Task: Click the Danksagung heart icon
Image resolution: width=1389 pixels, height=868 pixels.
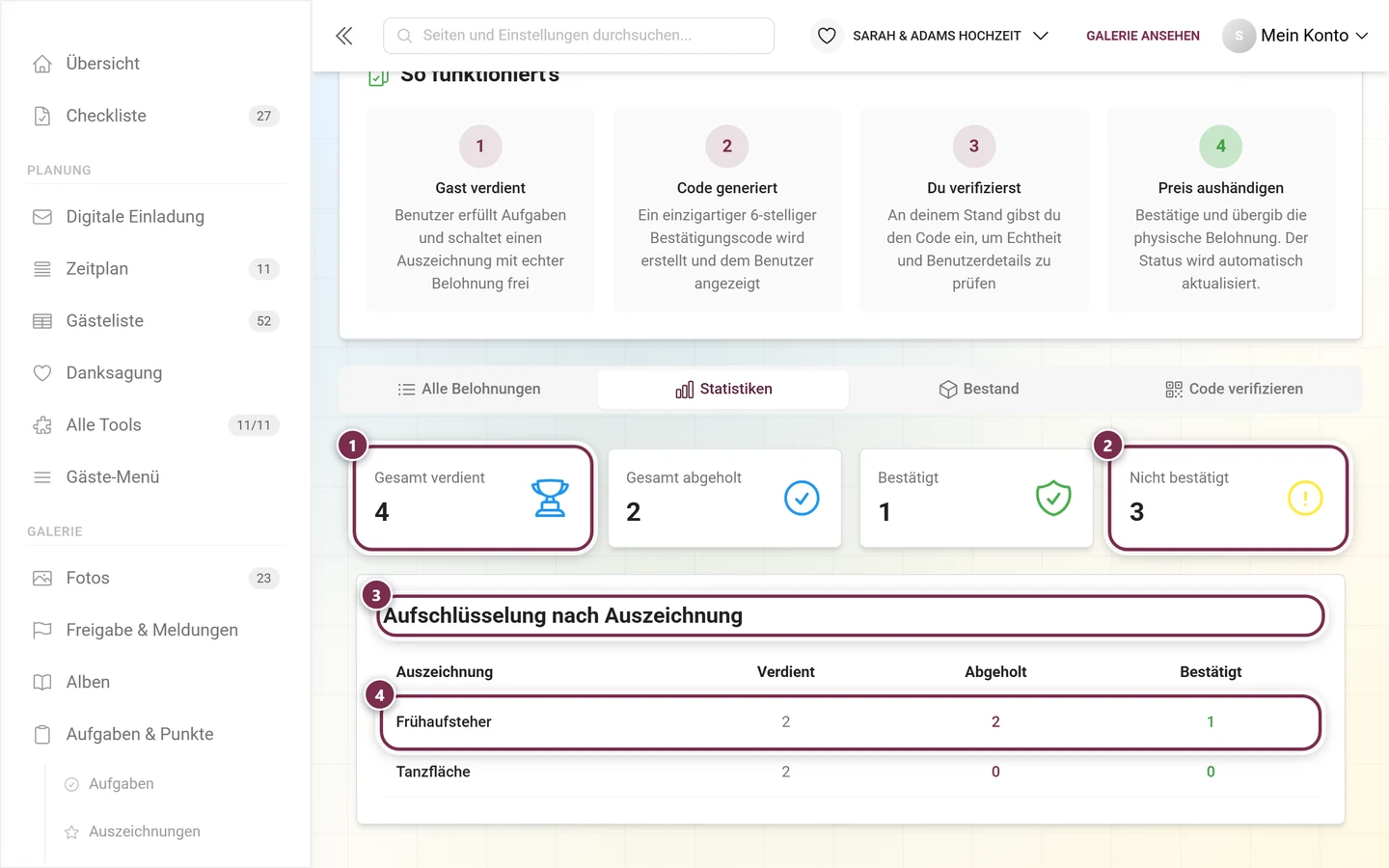Action: click(x=42, y=373)
